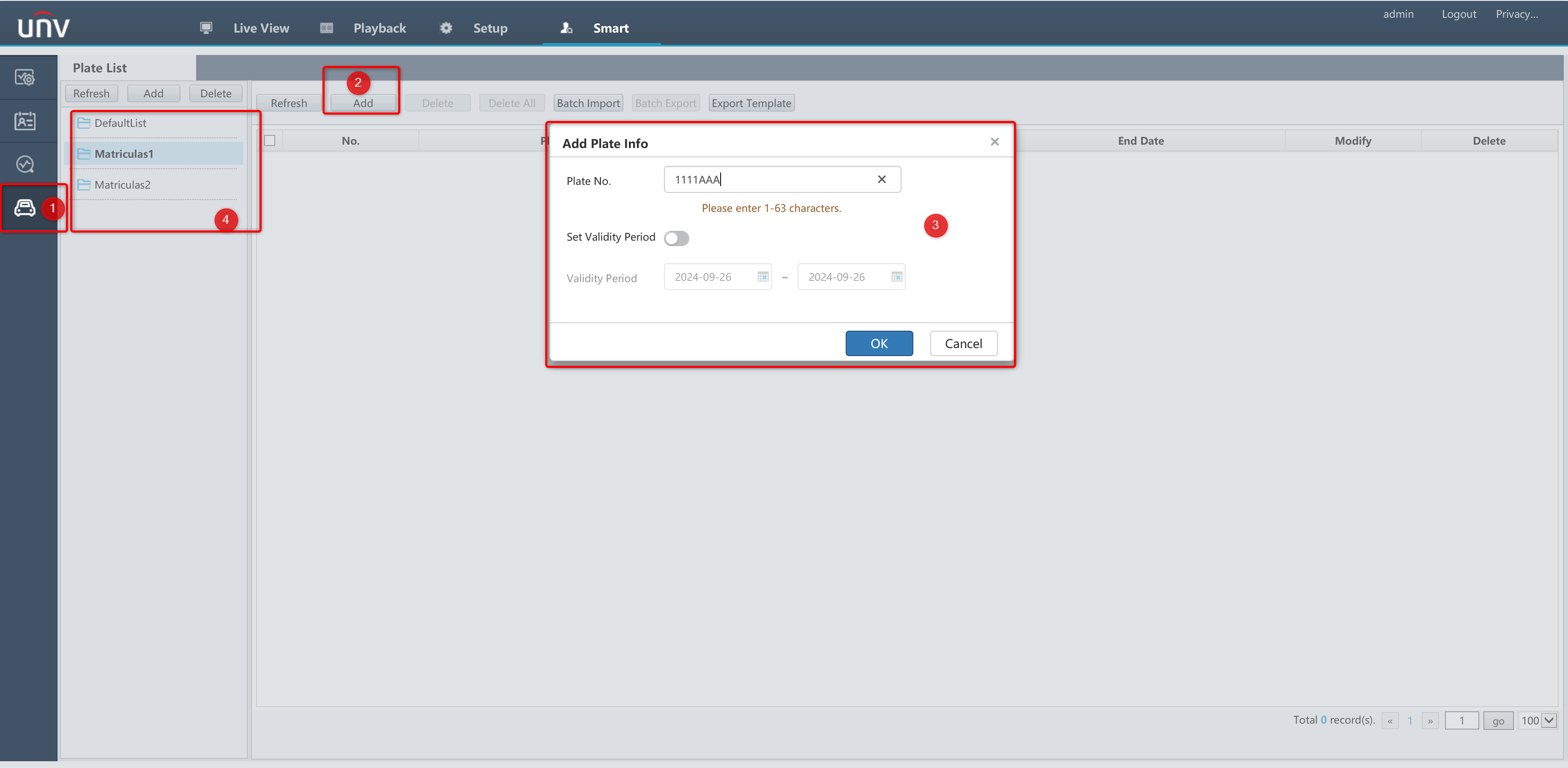The width and height of the screenshot is (1568, 768).
Task: Clear the Plate No. field with X icon
Action: [882, 179]
